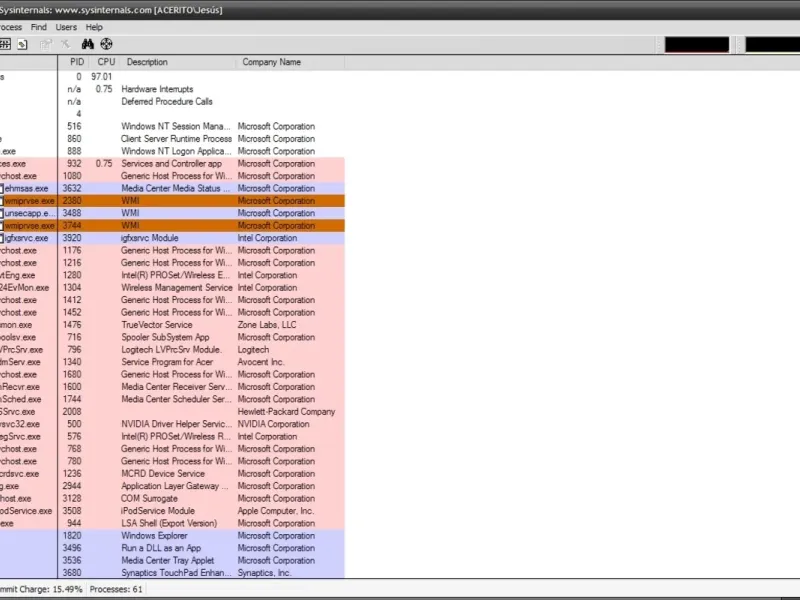Open the Users menu
The height and width of the screenshot is (600, 800).
66,27
